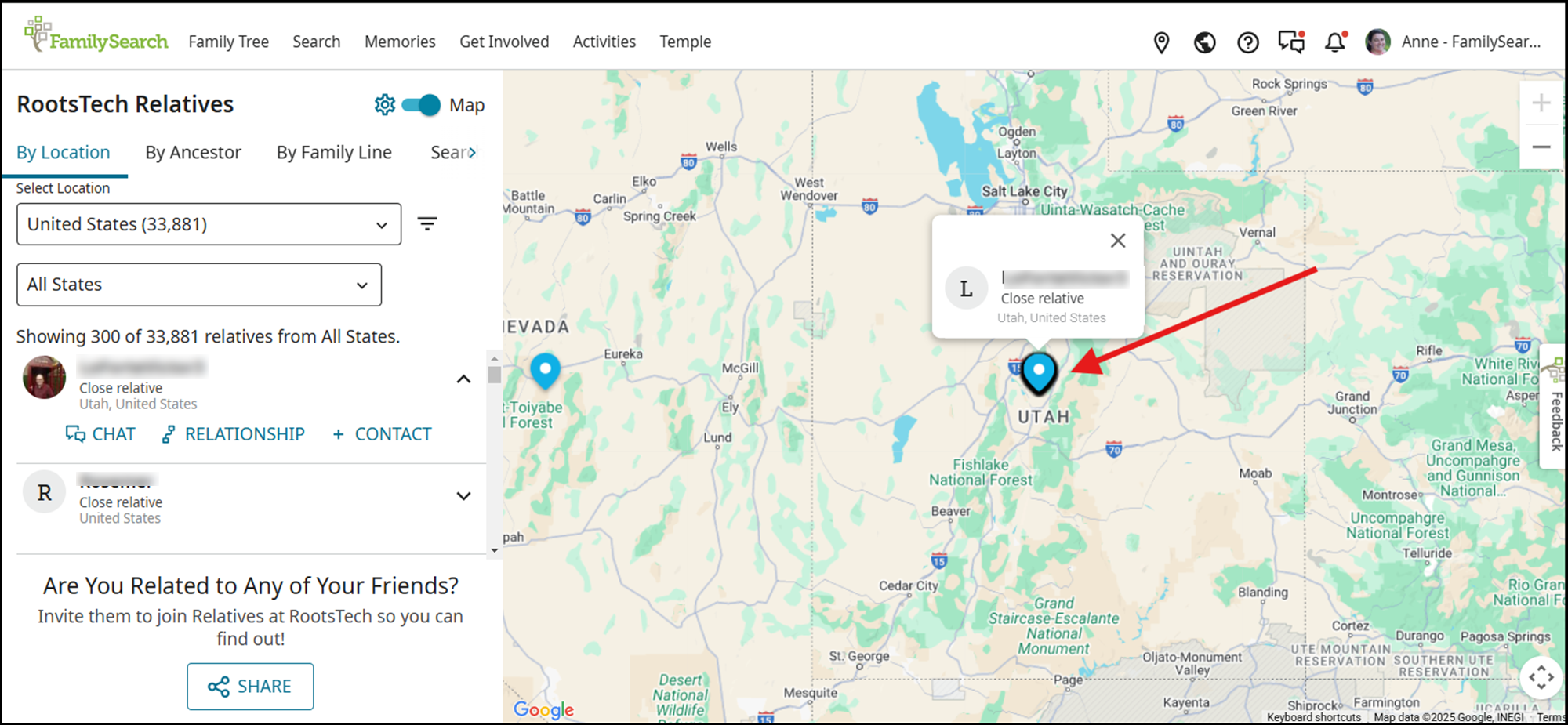Screen dimensions: 1568x725
Task: View relationship to the Utah relative
Action: [x=233, y=434]
